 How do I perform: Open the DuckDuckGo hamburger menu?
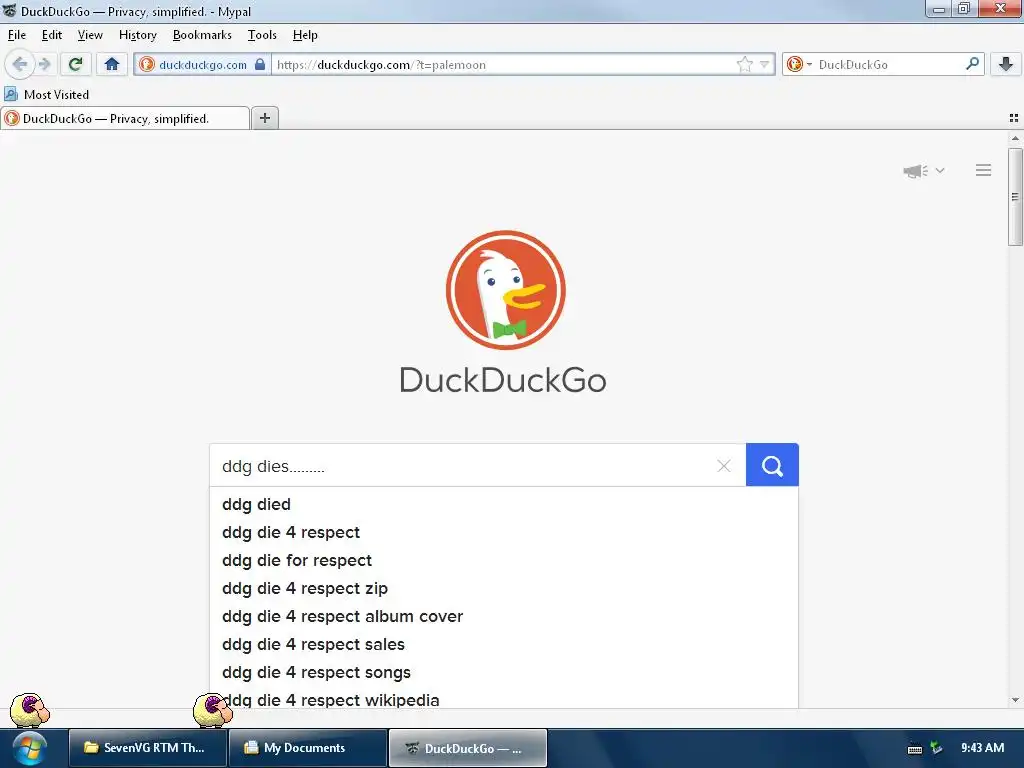(x=984, y=170)
